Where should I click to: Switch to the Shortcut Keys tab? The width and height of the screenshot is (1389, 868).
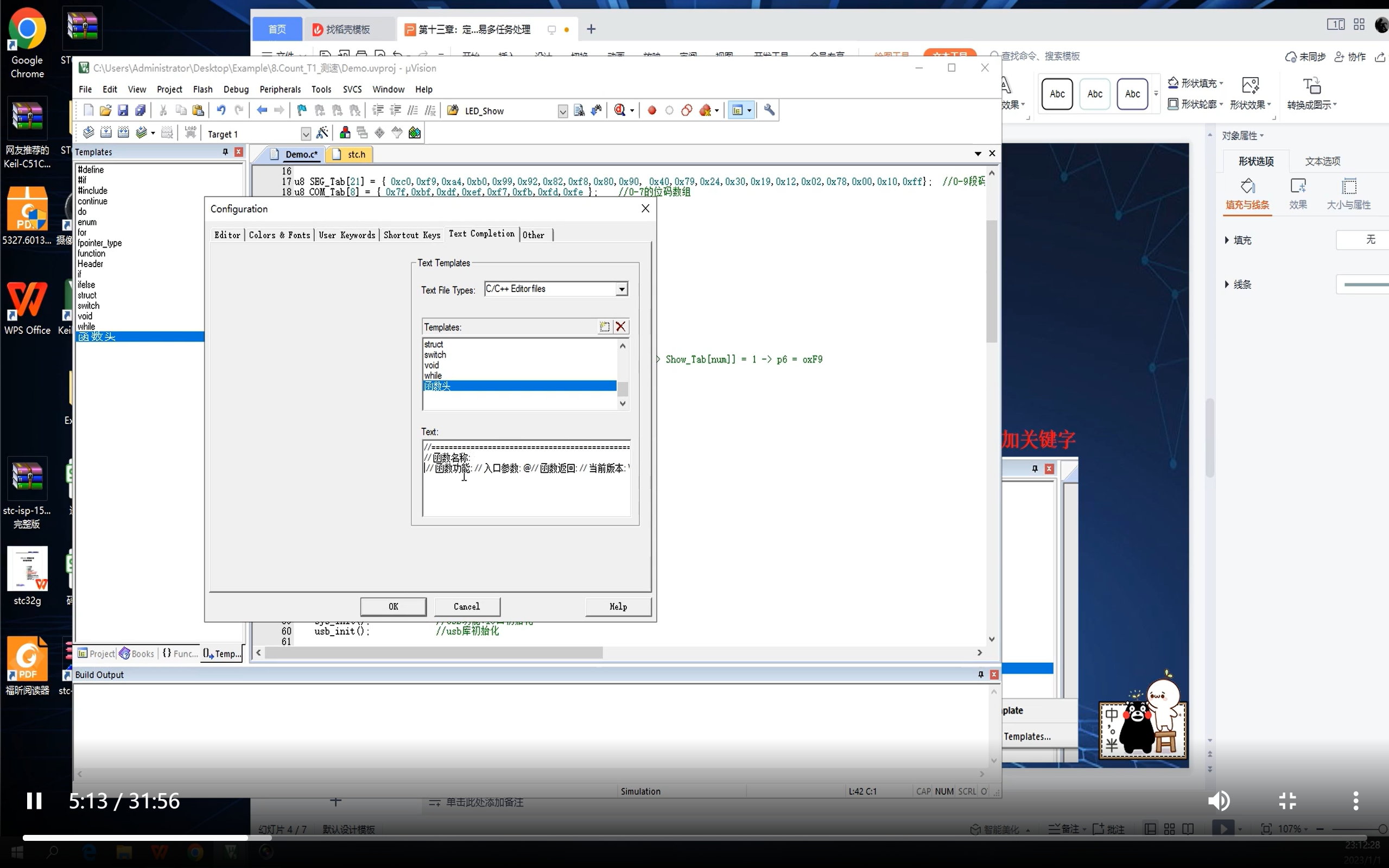[411, 235]
